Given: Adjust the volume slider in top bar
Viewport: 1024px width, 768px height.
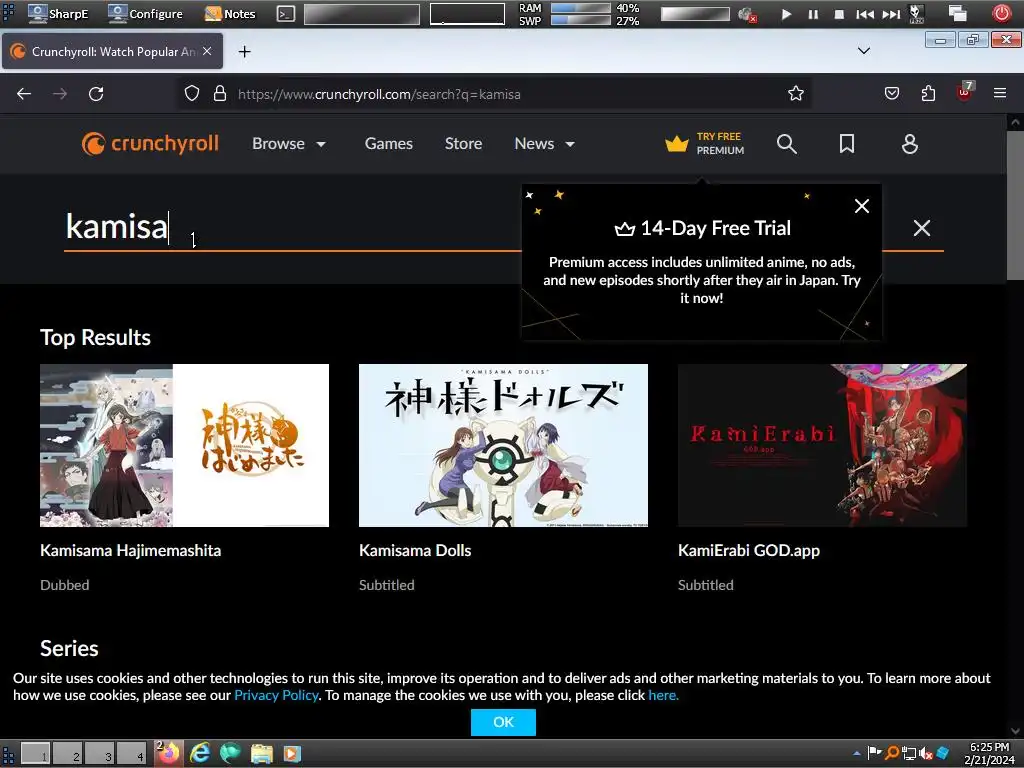Looking at the screenshot, I should [695, 14].
